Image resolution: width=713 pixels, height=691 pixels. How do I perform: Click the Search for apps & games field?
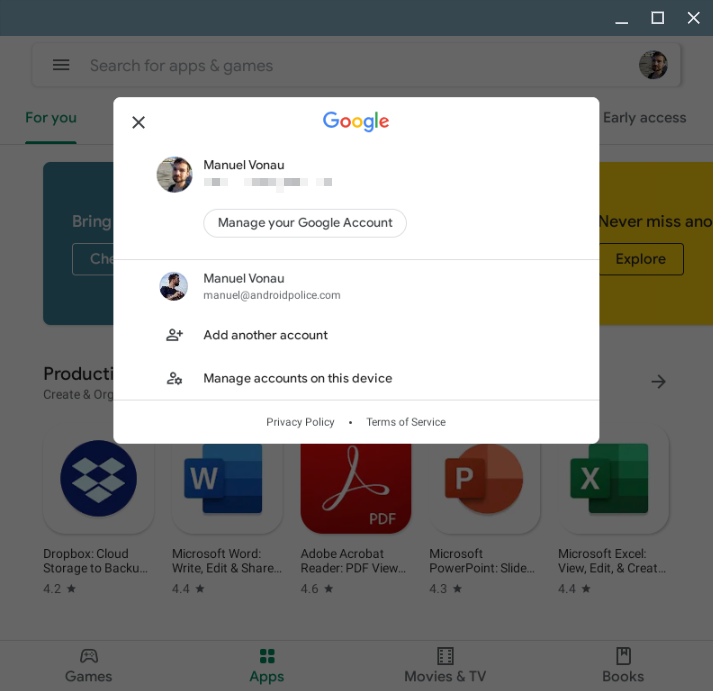pos(300,65)
